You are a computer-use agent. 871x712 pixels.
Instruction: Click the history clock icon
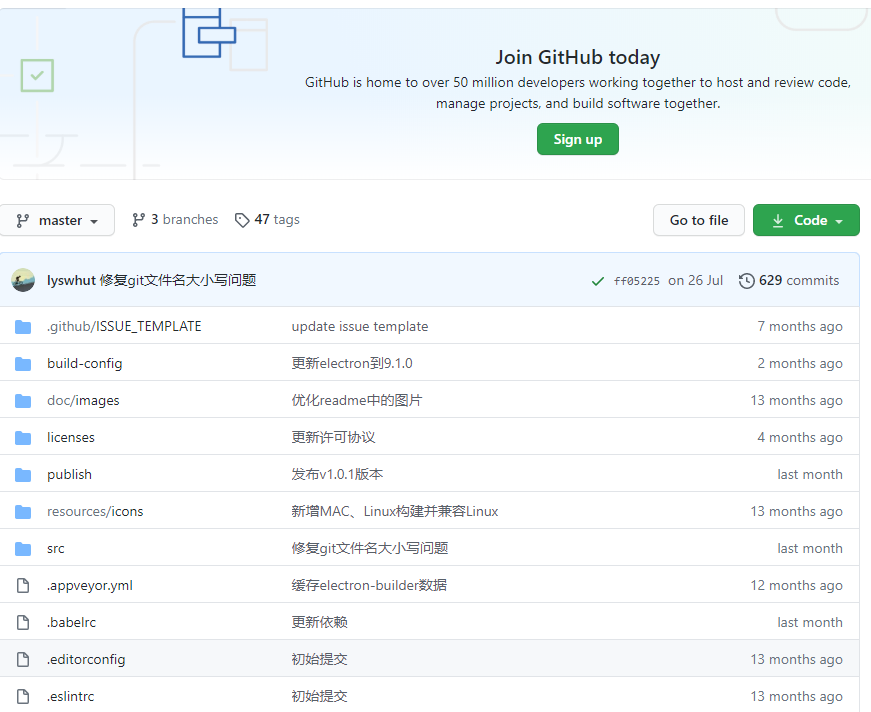[747, 281]
